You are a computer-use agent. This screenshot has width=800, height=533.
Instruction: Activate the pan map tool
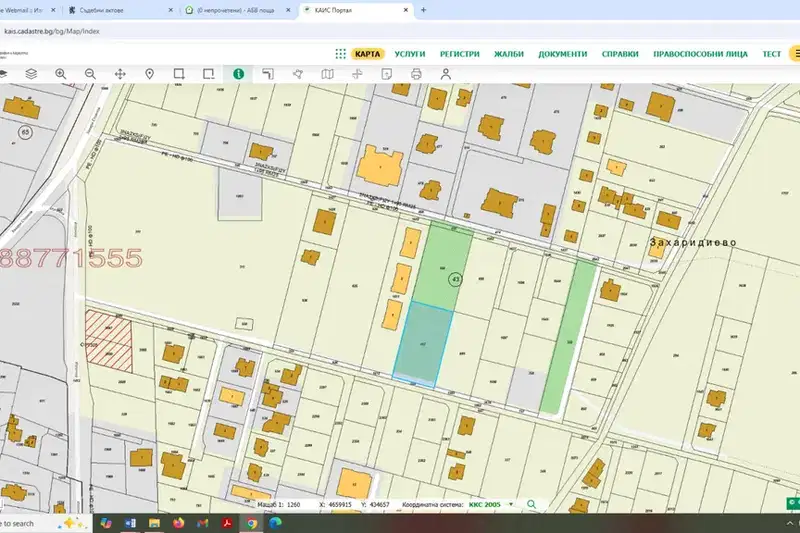(x=120, y=74)
